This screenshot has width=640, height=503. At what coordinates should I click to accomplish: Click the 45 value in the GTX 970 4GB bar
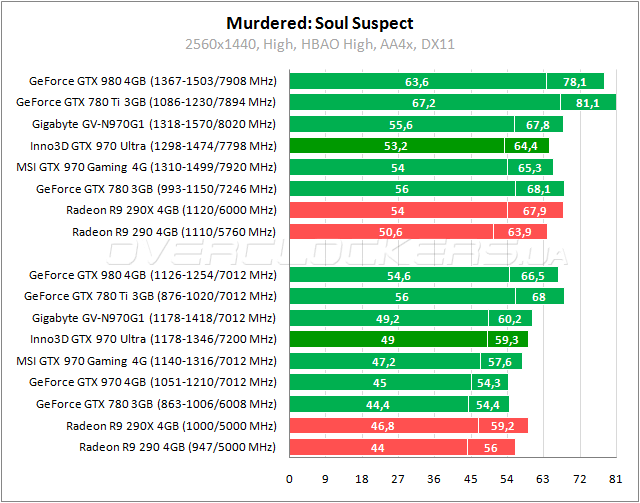tap(380, 383)
